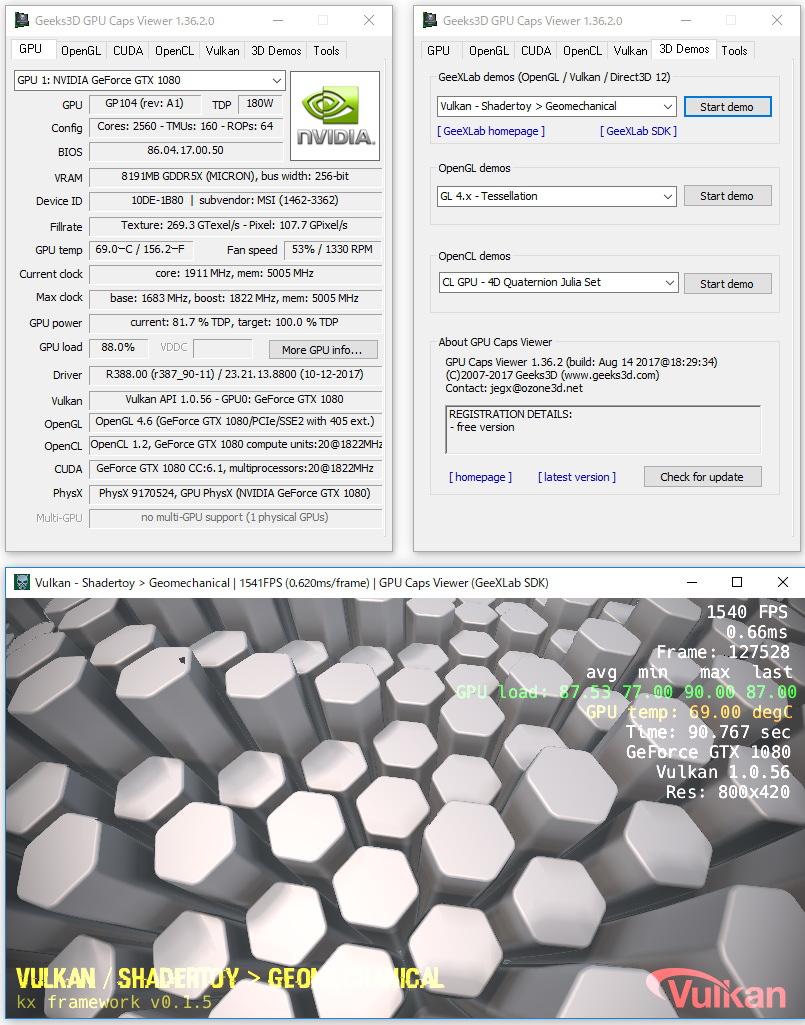Viewport: 805px width, 1025px height.
Task: Click the Multi-GPU support field
Action: 235,518
